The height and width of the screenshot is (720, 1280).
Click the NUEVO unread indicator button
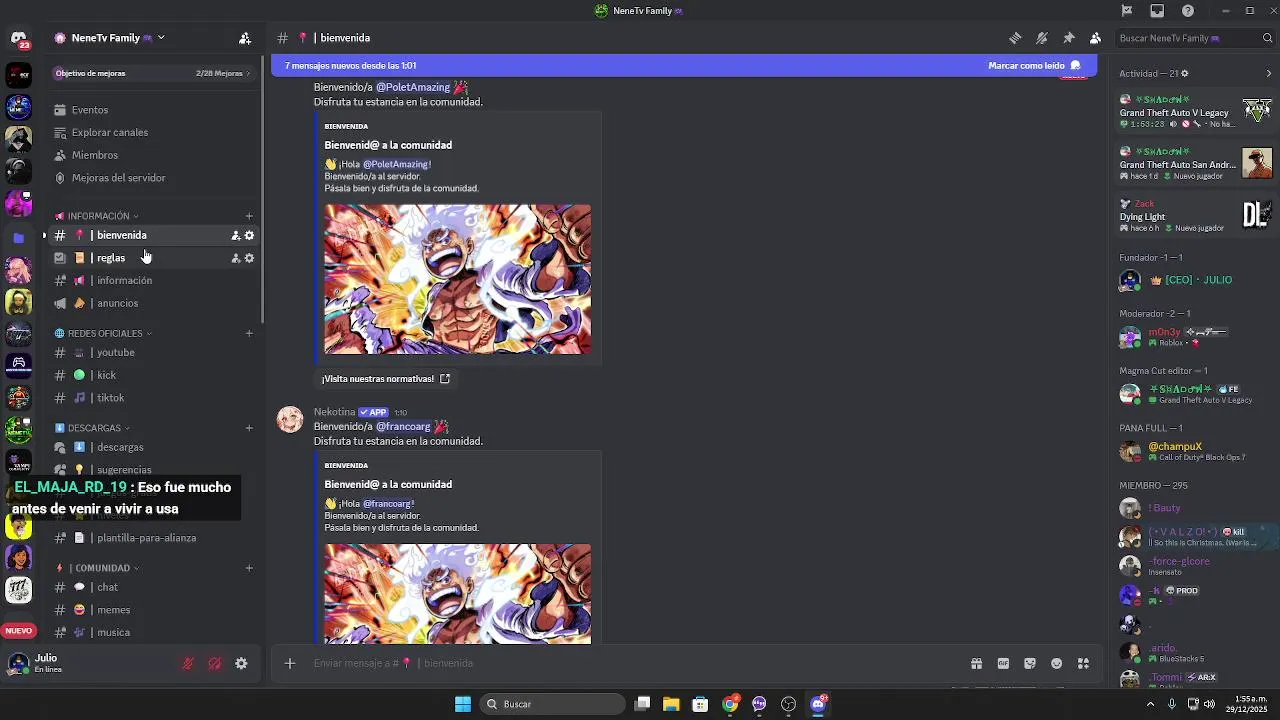(19, 631)
